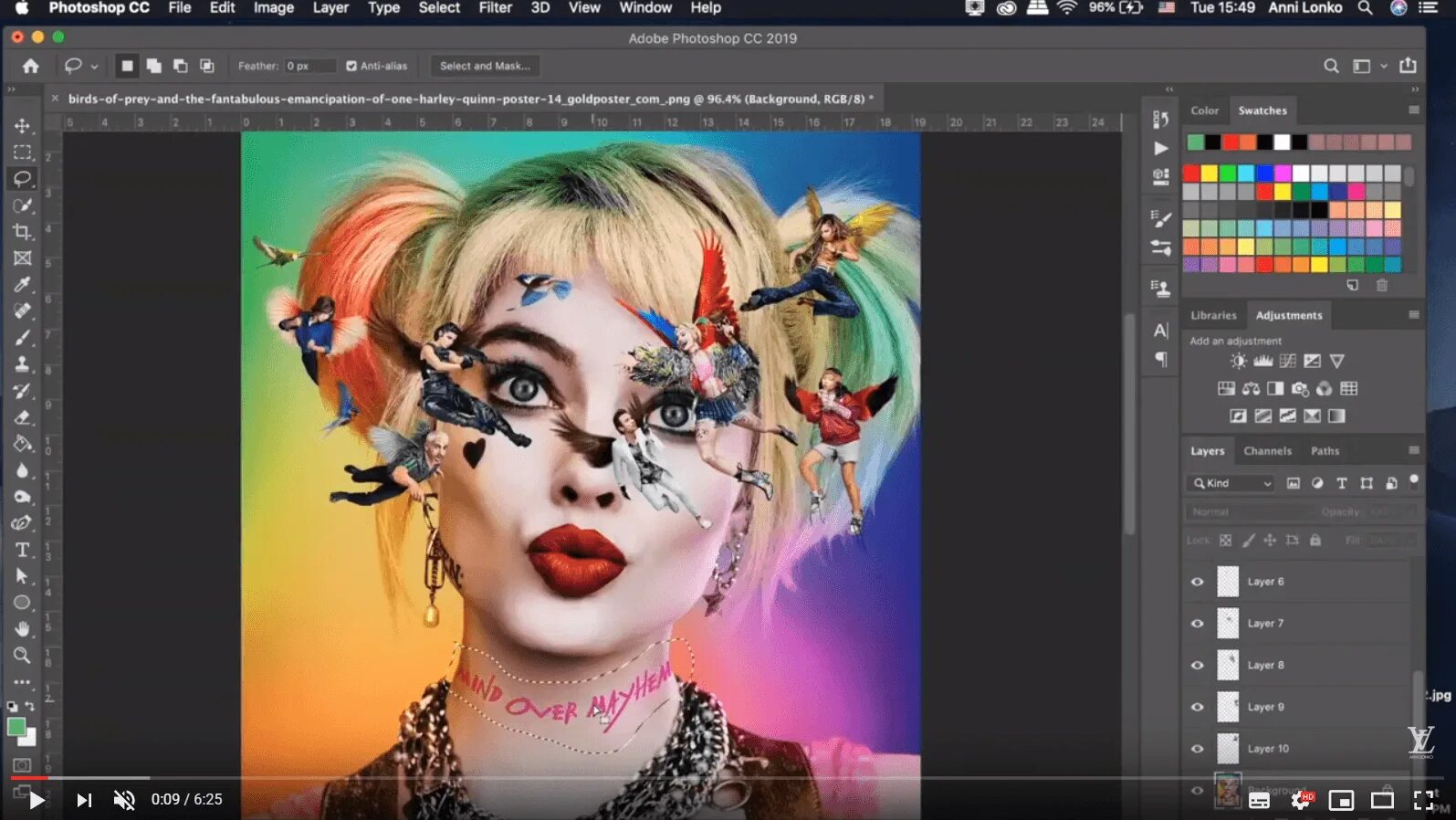The height and width of the screenshot is (820, 1456).
Task: Hide Layer 9 visibility eye
Action: (1197, 707)
